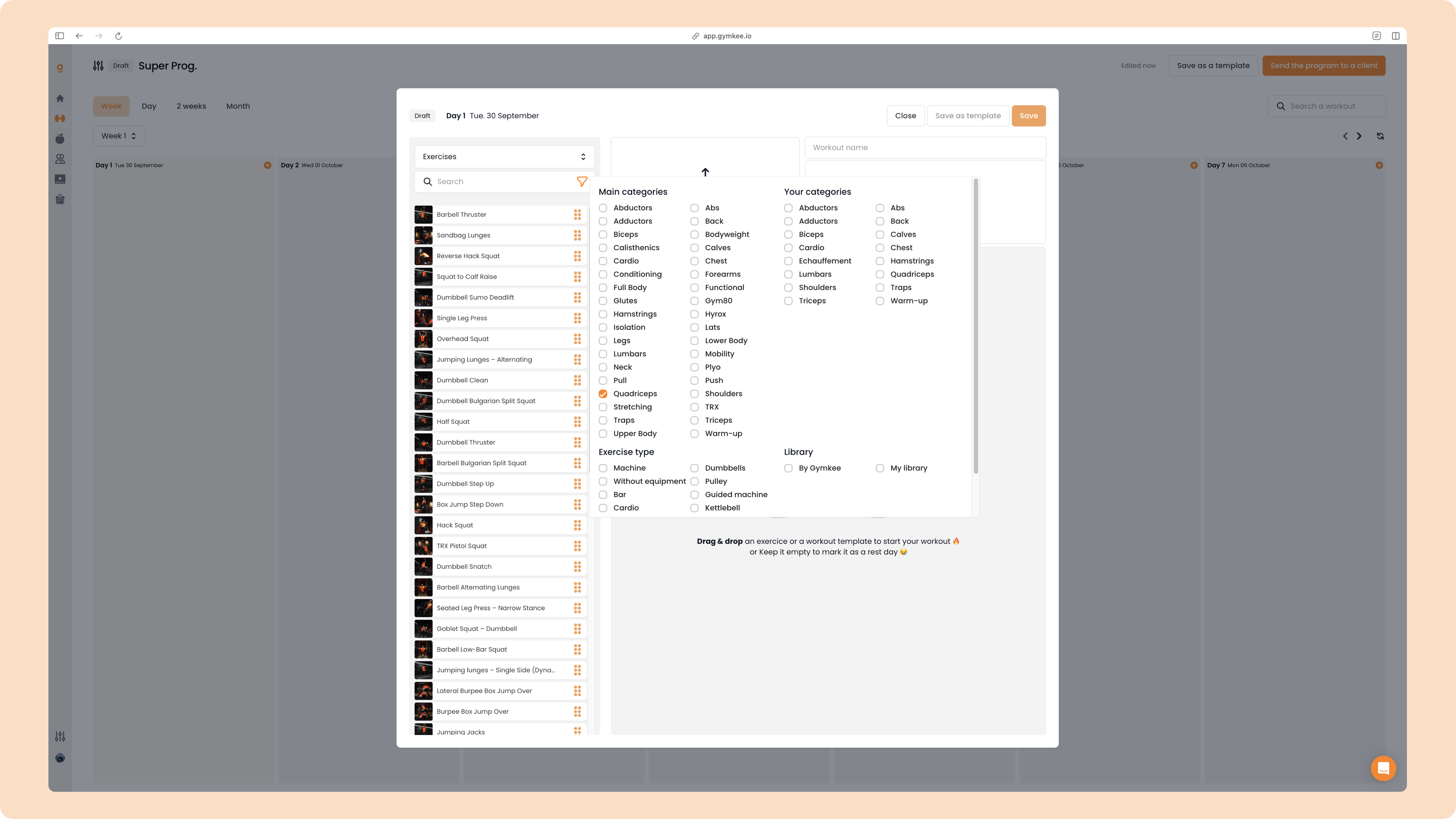Click browser reload icon
The width and height of the screenshot is (1456, 819).
pos(118,36)
